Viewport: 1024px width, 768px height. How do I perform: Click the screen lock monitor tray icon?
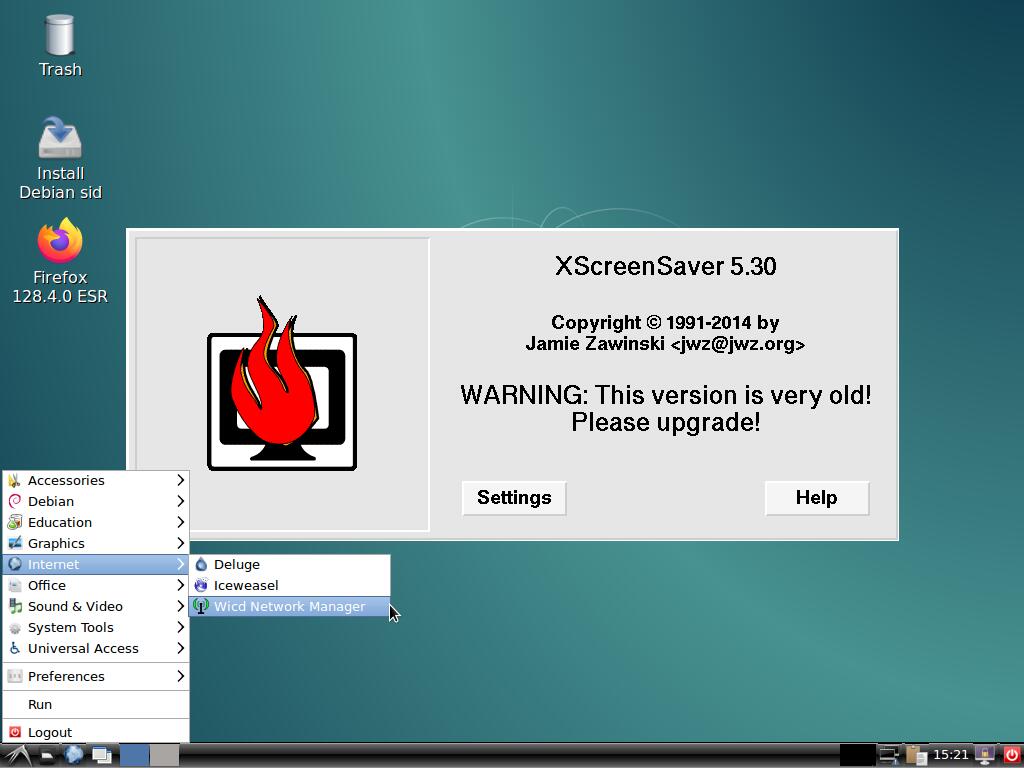tap(985, 756)
